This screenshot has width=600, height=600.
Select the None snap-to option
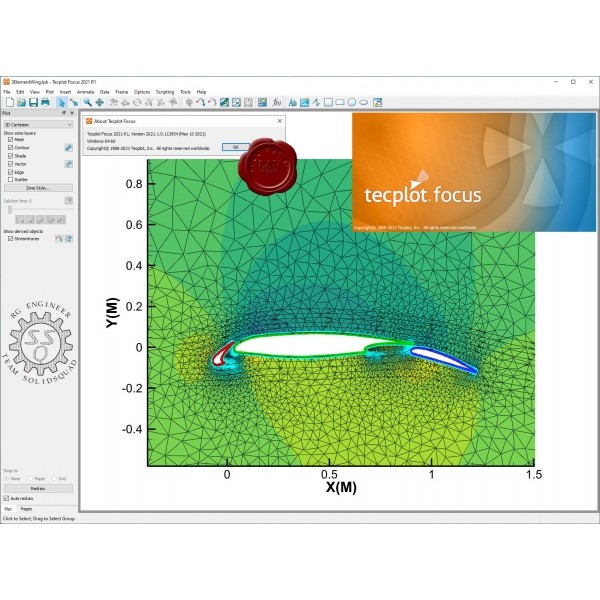coord(6,478)
